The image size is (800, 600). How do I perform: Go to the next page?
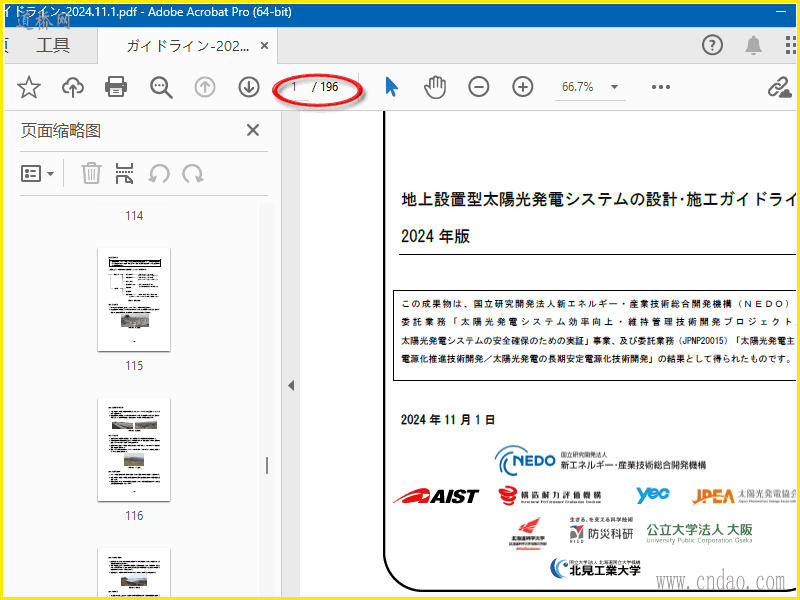[249, 87]
